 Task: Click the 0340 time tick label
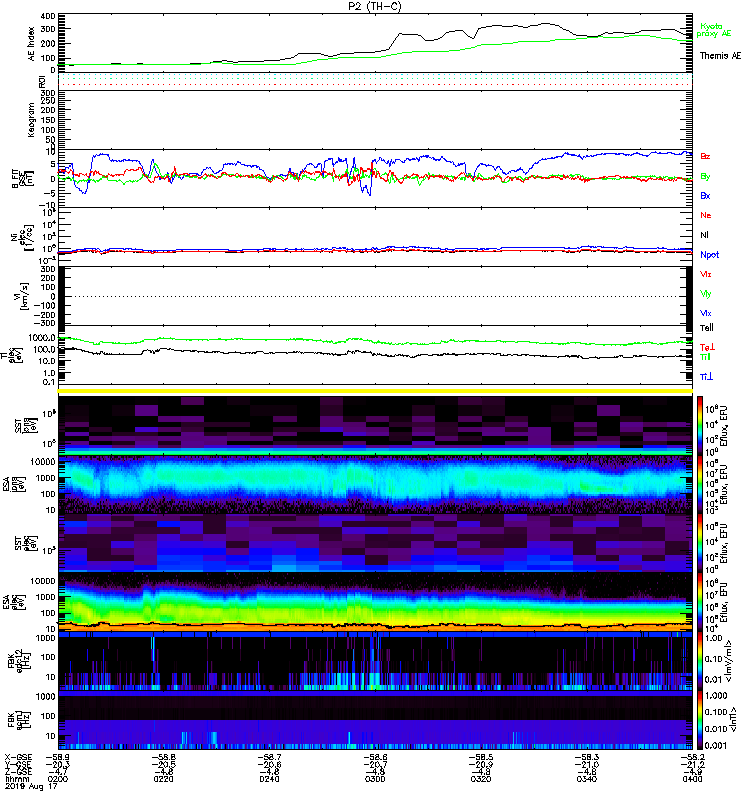tap(587, 779)
